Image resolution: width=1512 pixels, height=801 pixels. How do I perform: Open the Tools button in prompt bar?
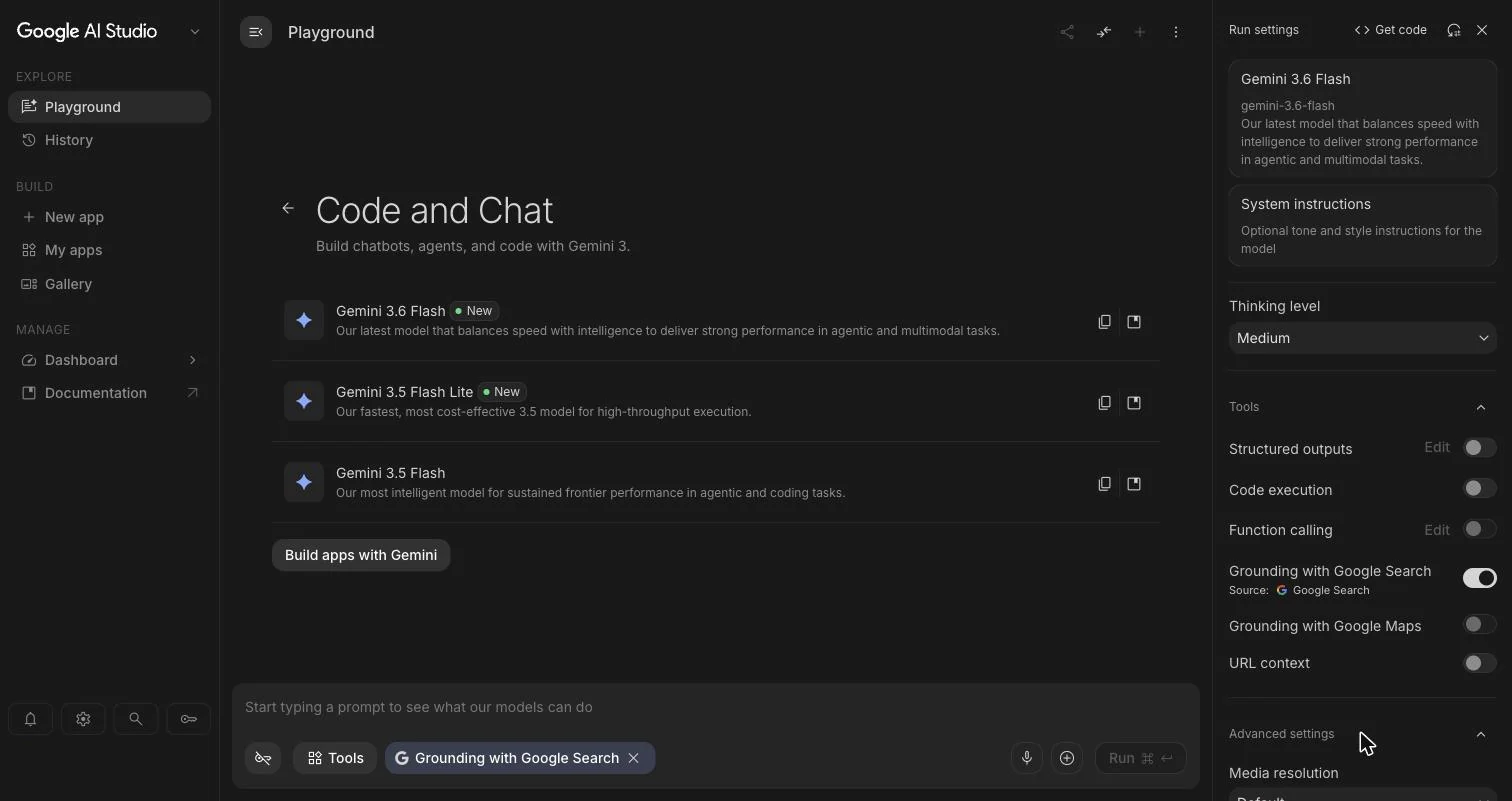335,758
